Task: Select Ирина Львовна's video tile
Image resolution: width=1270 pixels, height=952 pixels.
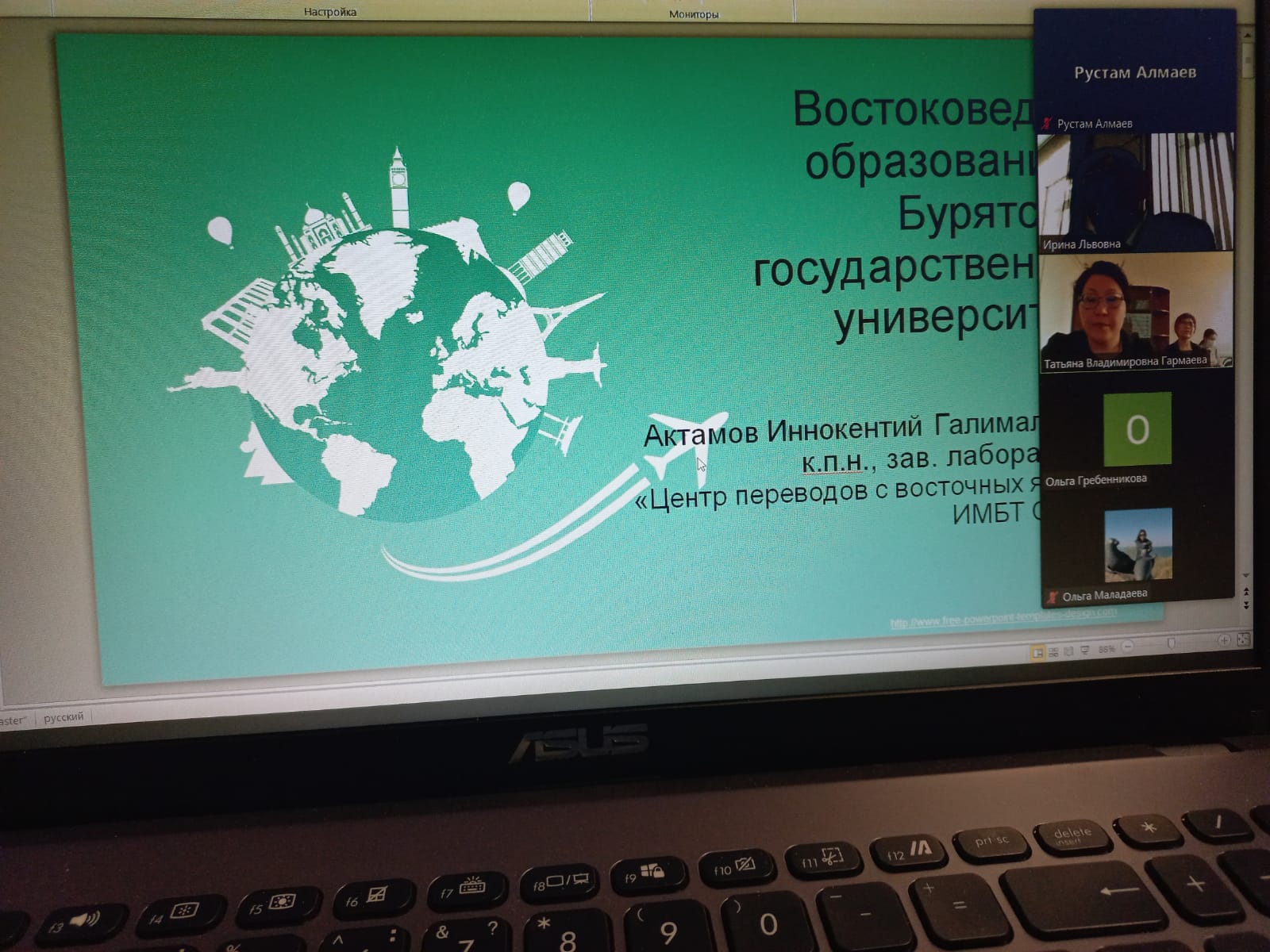Action: pos(1135,190)
